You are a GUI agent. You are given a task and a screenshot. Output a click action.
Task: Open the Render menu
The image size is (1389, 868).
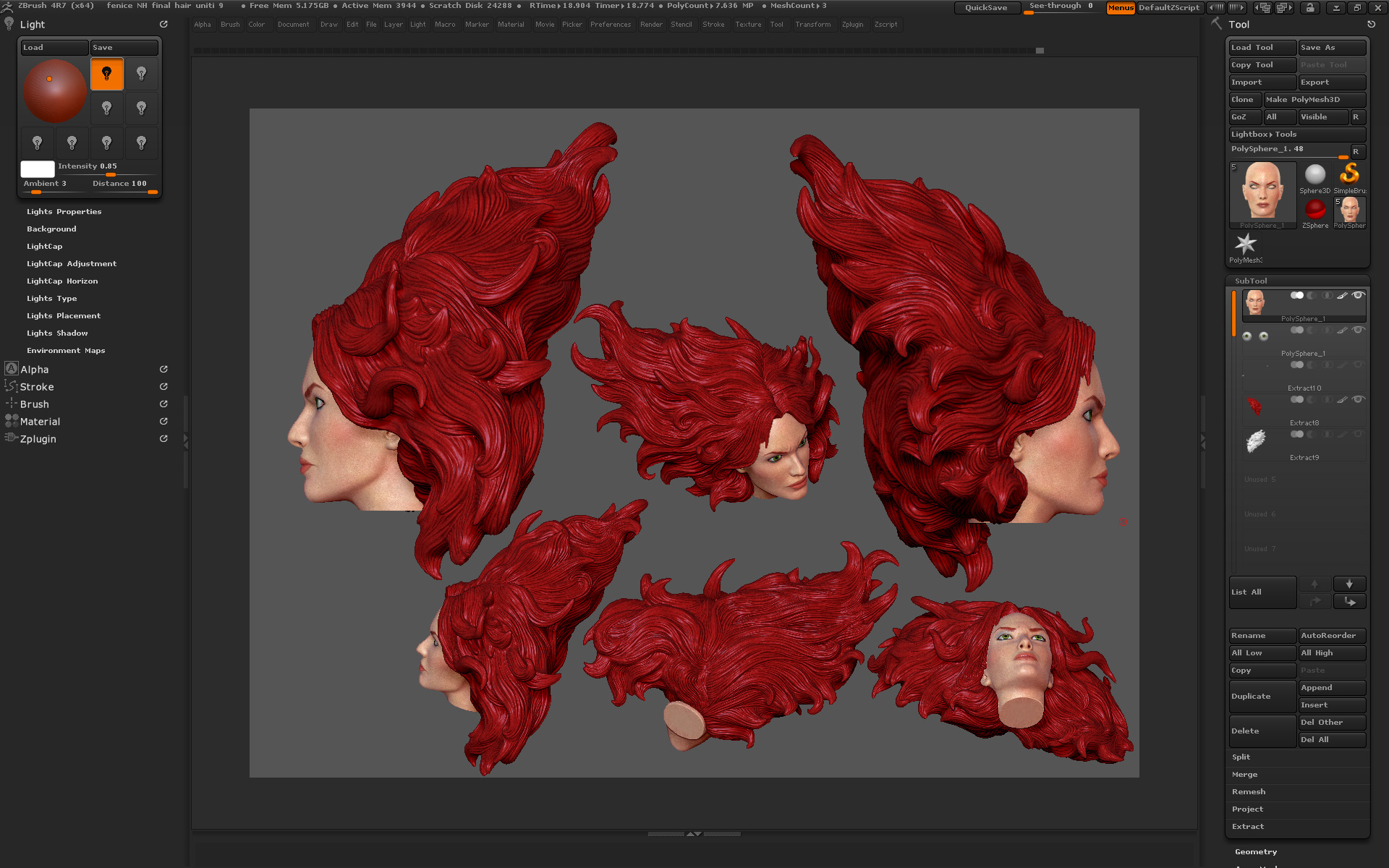click(651, 25)
